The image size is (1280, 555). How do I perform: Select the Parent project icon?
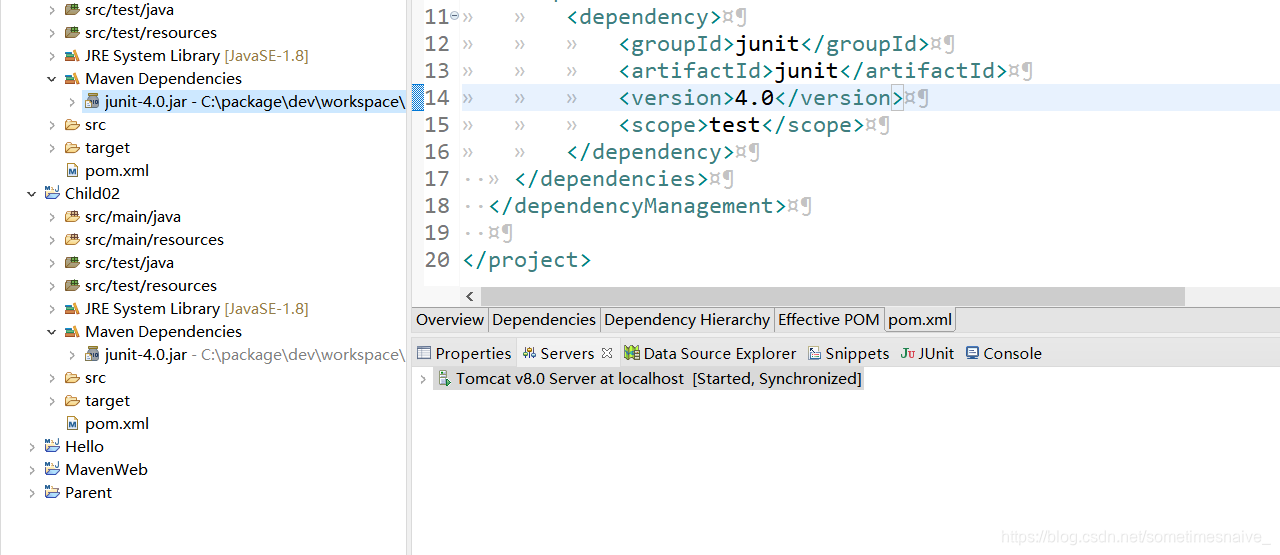[x=52, y=492]
